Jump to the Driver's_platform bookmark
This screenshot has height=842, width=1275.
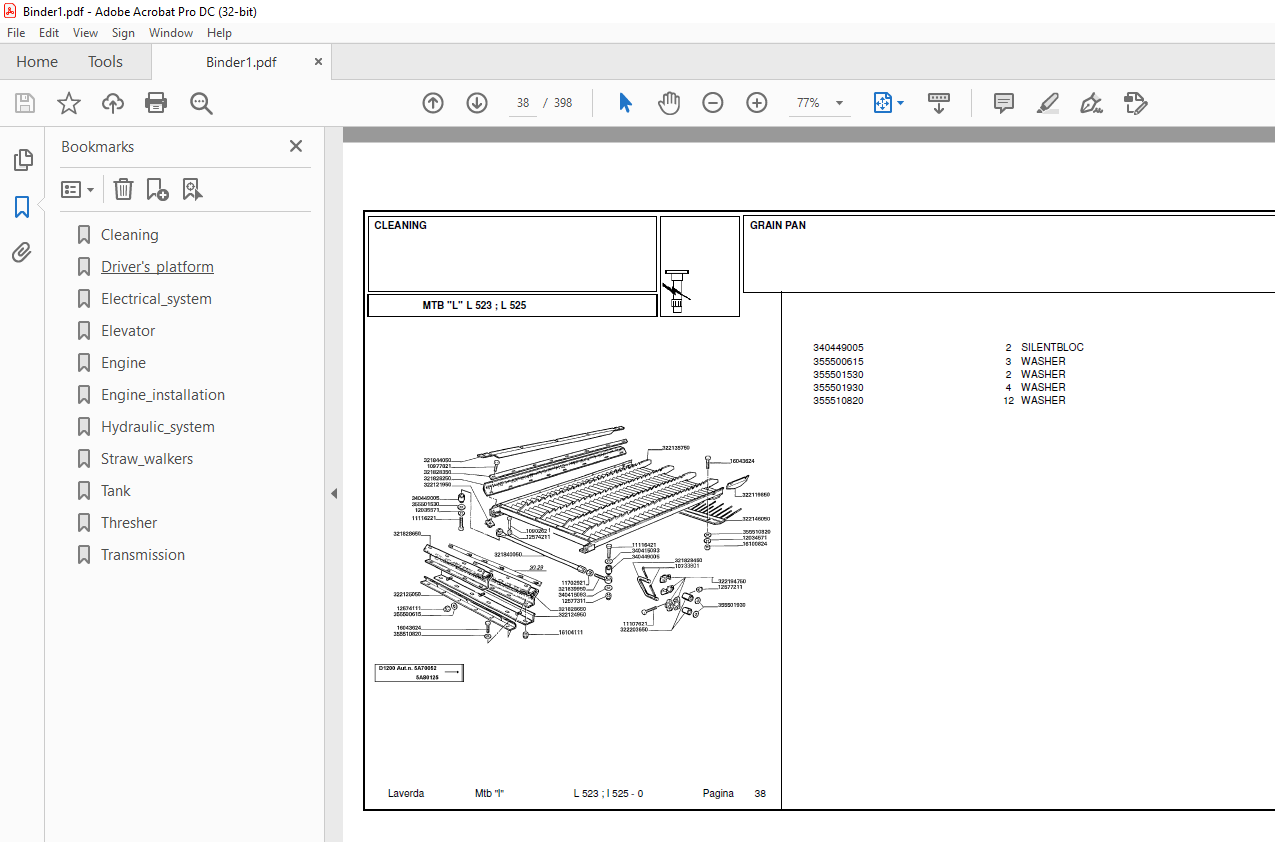point(157,267)
